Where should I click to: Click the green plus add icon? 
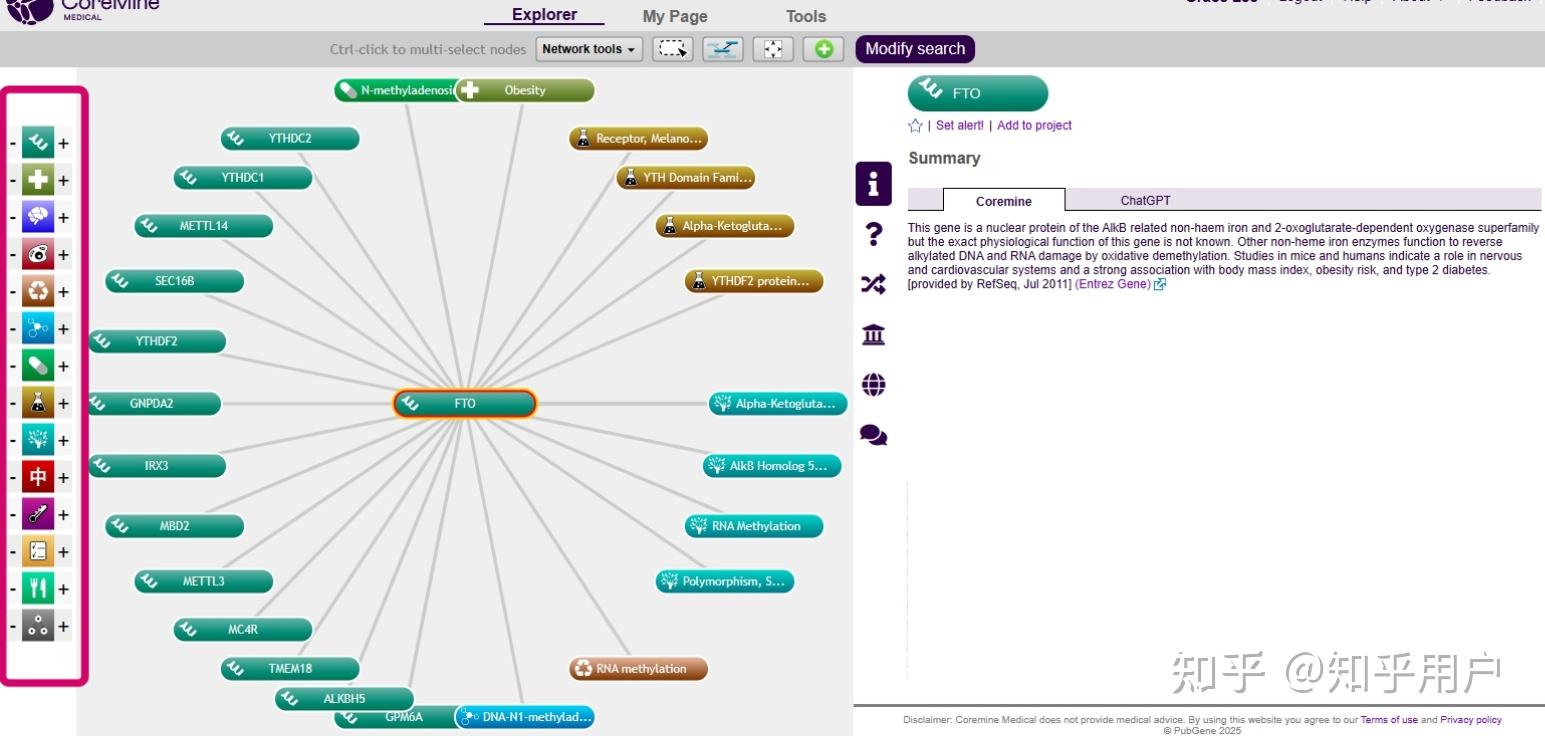tap(823, 49)
